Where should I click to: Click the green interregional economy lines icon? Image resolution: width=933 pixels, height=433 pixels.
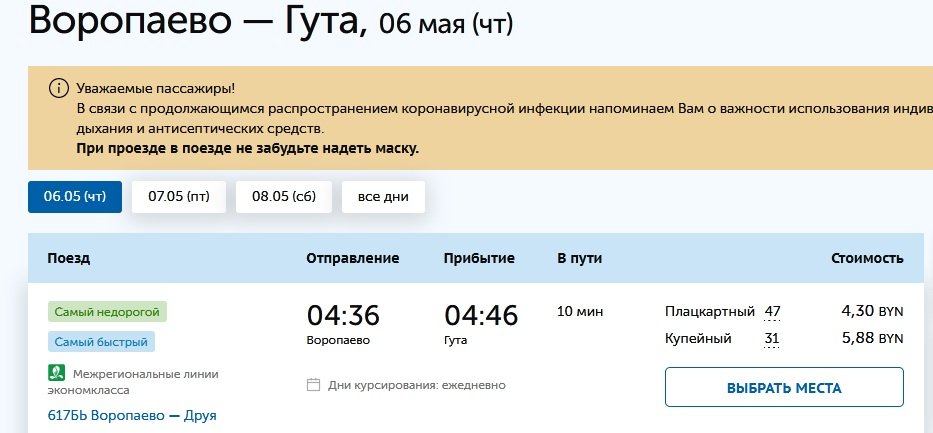click(57, 374)
